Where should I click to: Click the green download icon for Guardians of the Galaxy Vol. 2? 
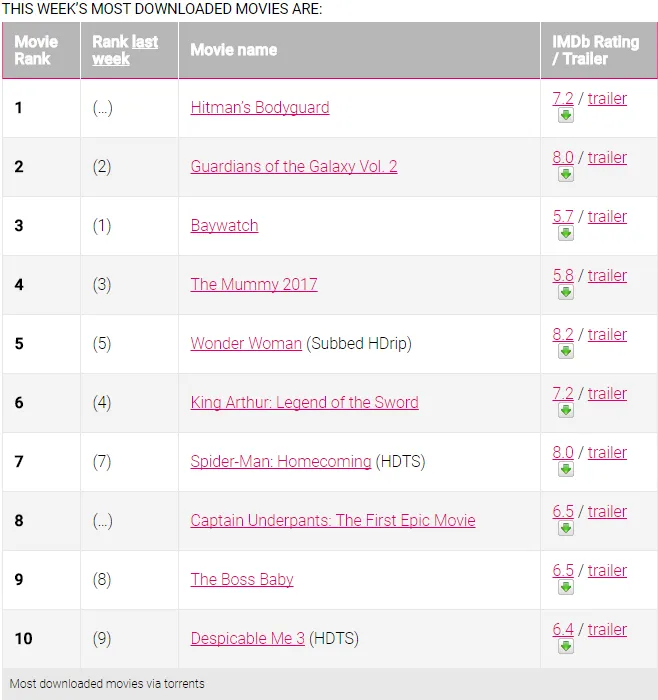click(566, 174)
